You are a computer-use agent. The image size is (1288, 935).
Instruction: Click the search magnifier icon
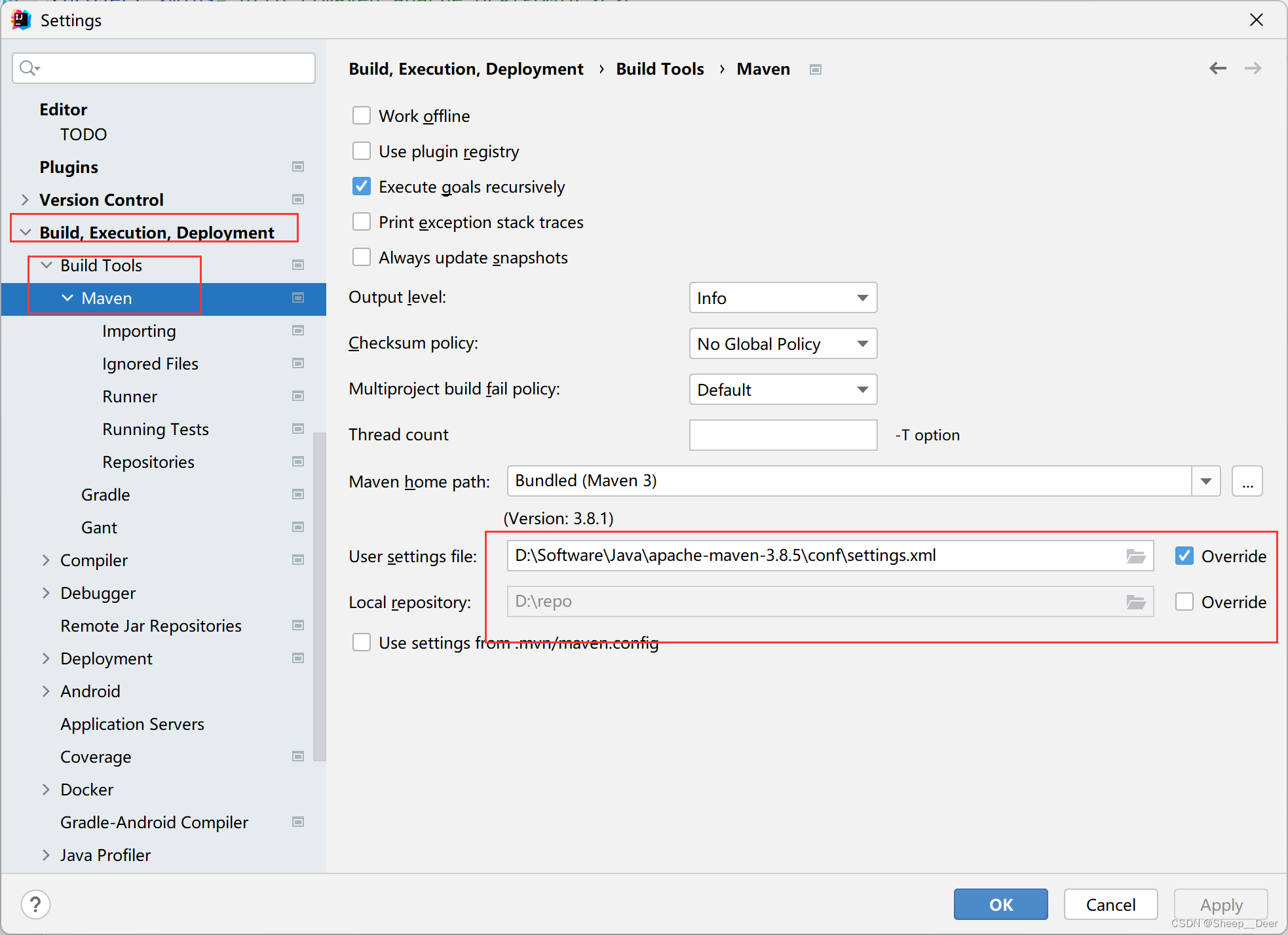[x=29, y=68]
